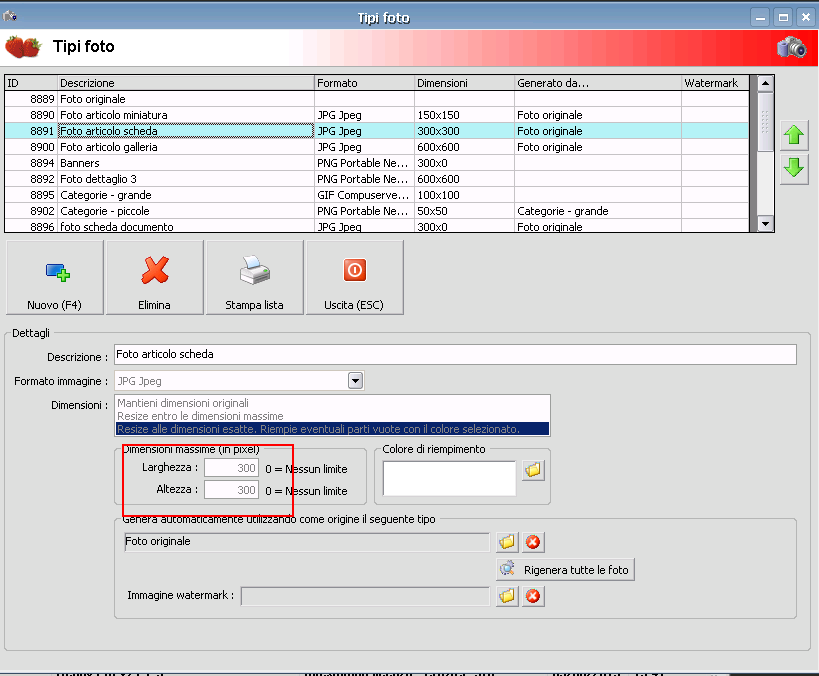Select row 'Categorie - piccole'
Image resolution: width=819 pixels, height=676 pixels.
[x=377, y=211]
